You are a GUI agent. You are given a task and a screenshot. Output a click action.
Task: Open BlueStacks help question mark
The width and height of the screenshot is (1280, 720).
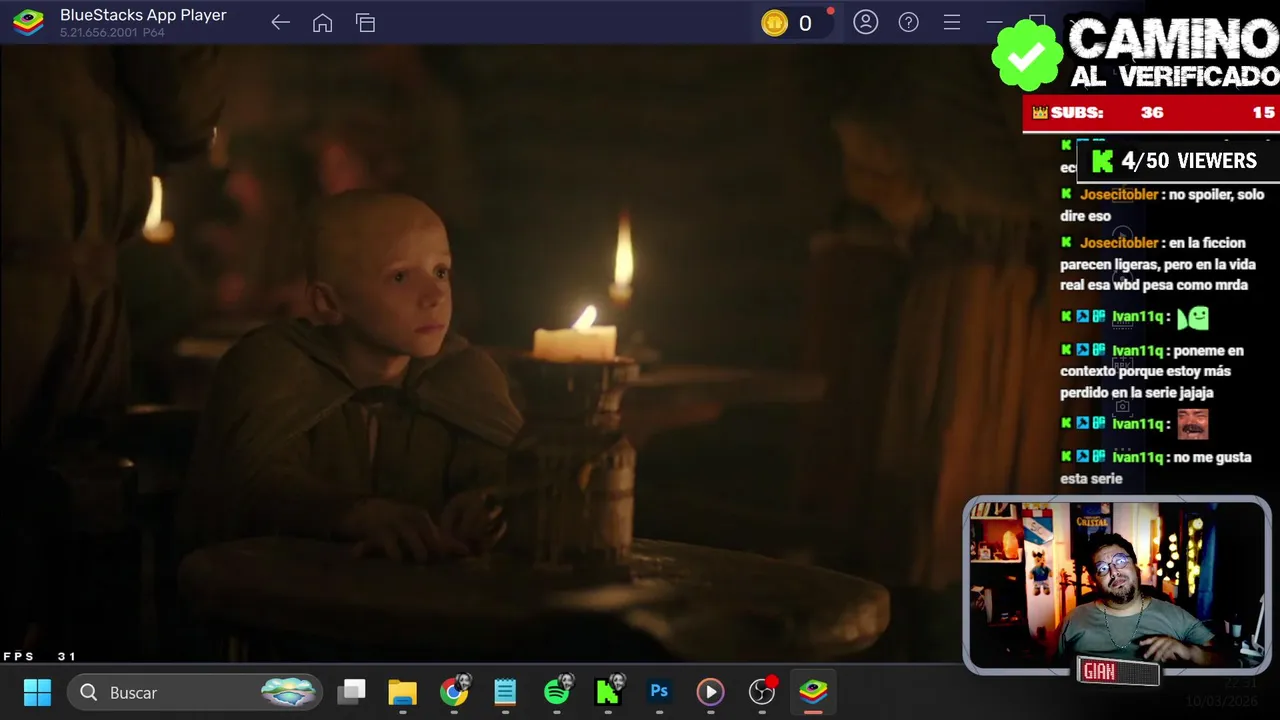pyautogui.click(x=908, y=22)
